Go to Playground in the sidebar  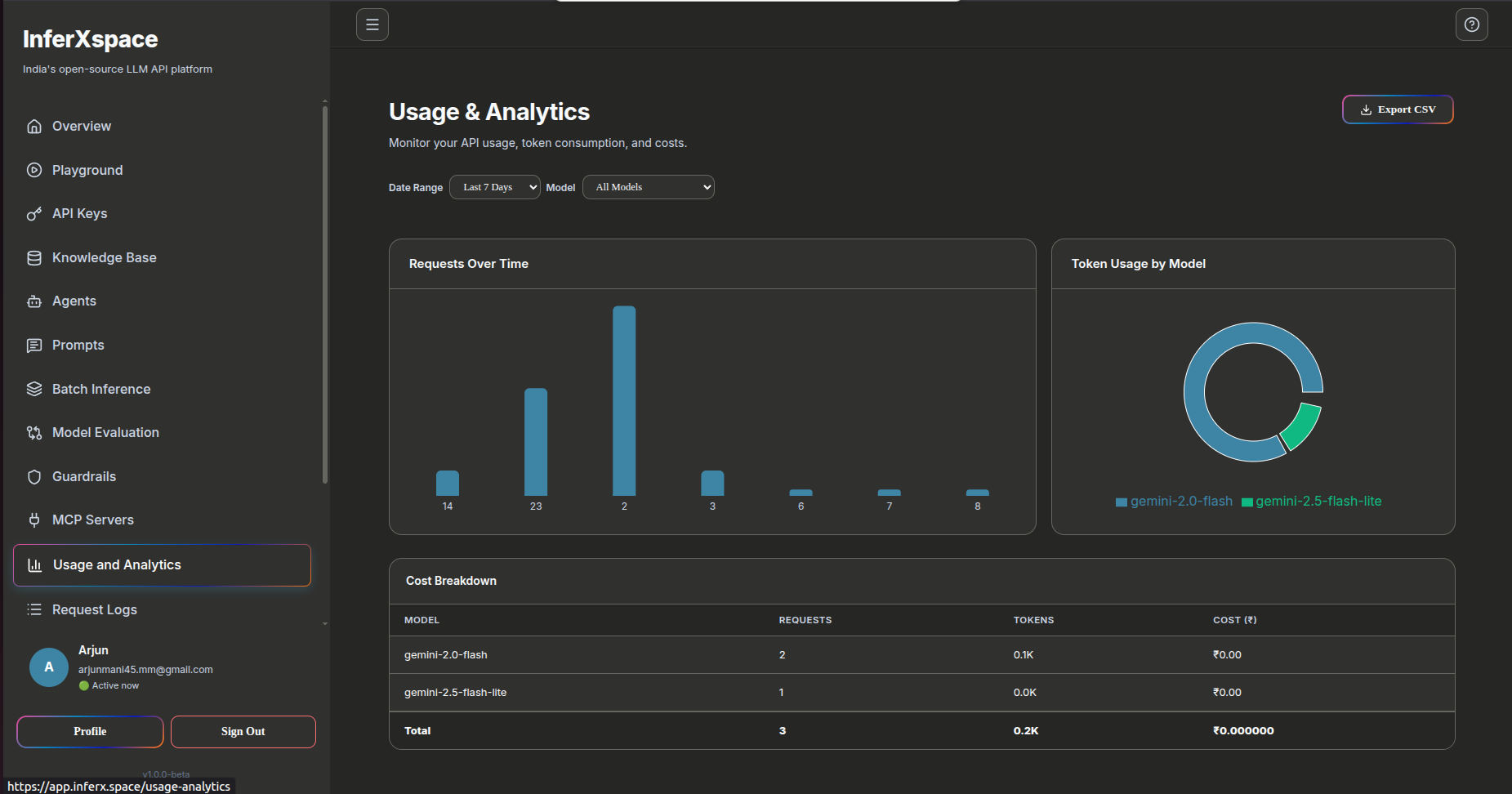coord(87,170)
